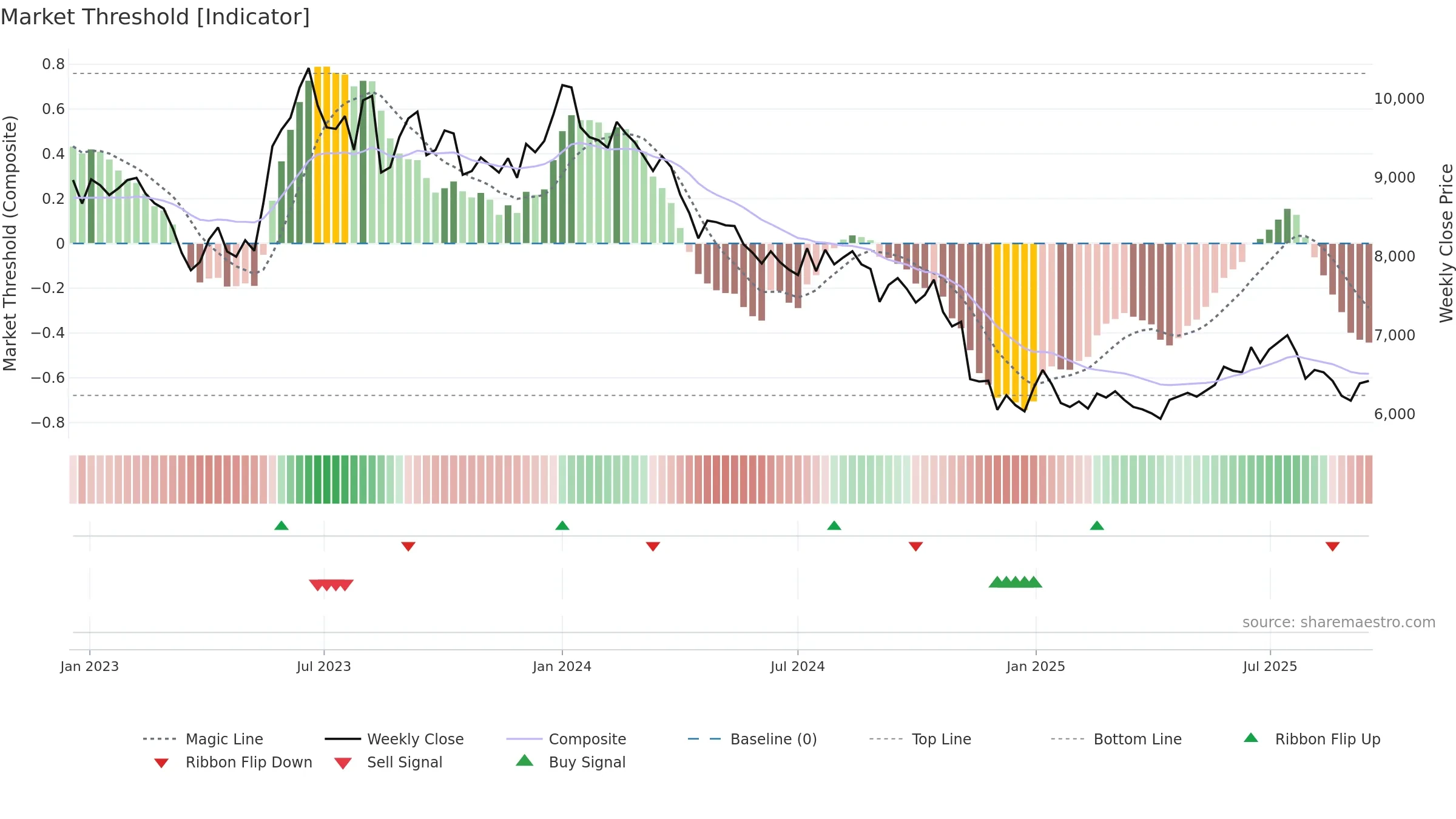The height and width of the screenshot is (819, 1456).
Task: Click Ribbon Flip Up marker at Jan 2024
Action: pos(562,525)
